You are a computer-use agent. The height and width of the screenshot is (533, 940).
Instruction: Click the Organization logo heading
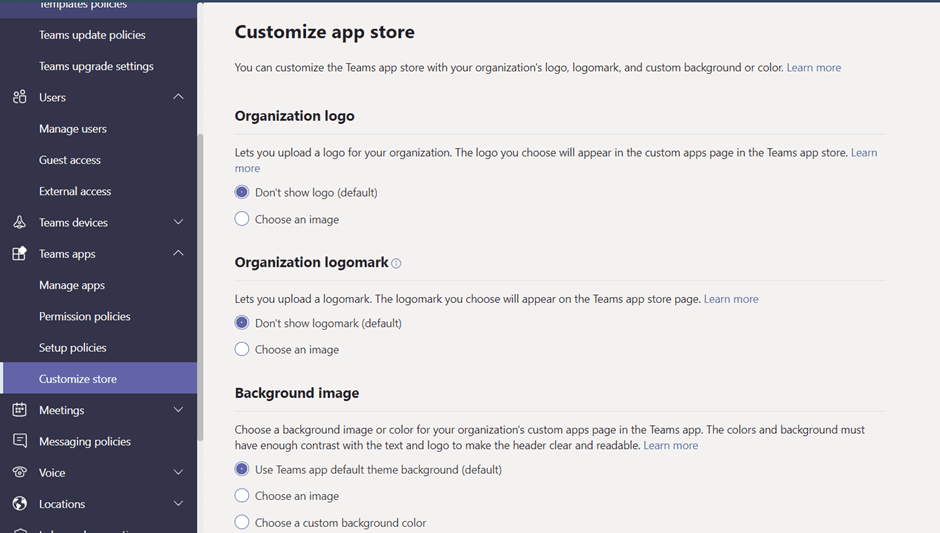(x=294, y=116)
